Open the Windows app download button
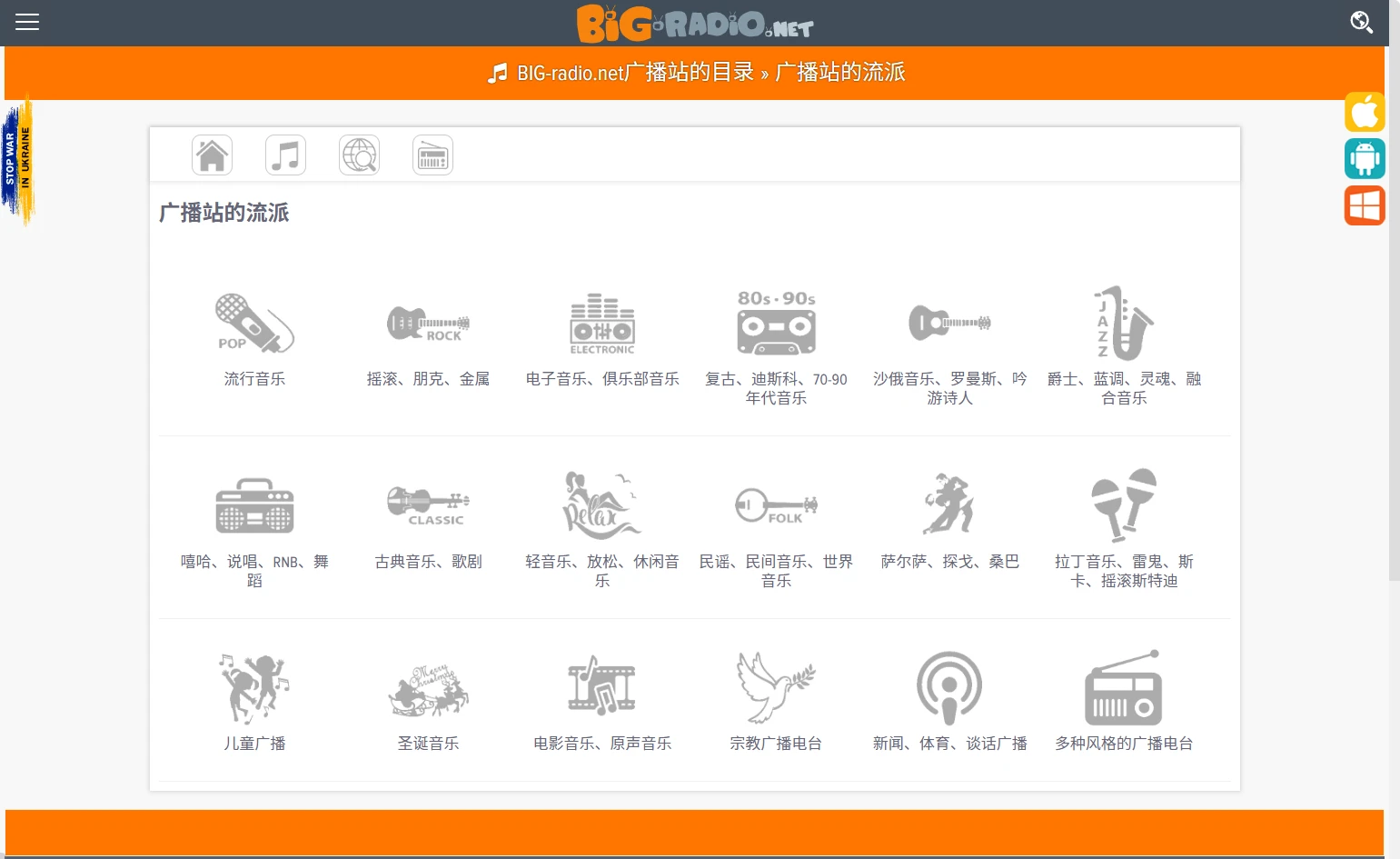The width and height of the screenshot is (1400, 859). [1365, 205]
